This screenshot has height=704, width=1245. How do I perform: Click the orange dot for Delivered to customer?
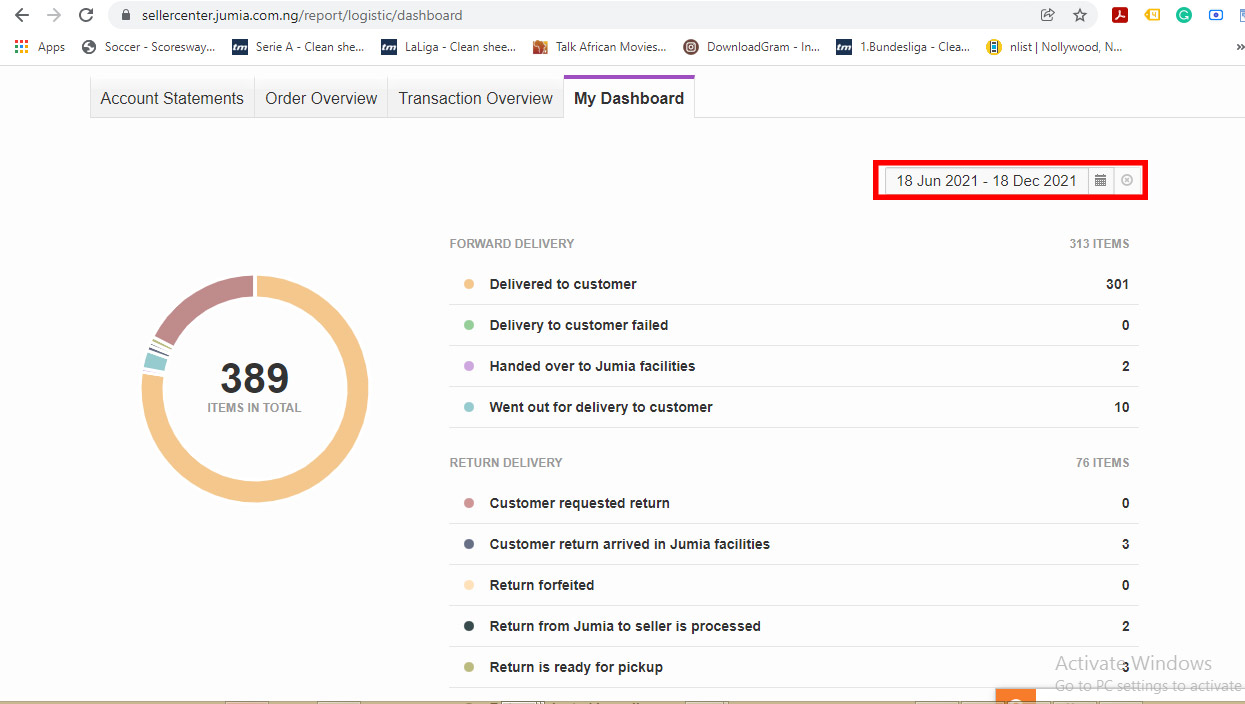469,284
